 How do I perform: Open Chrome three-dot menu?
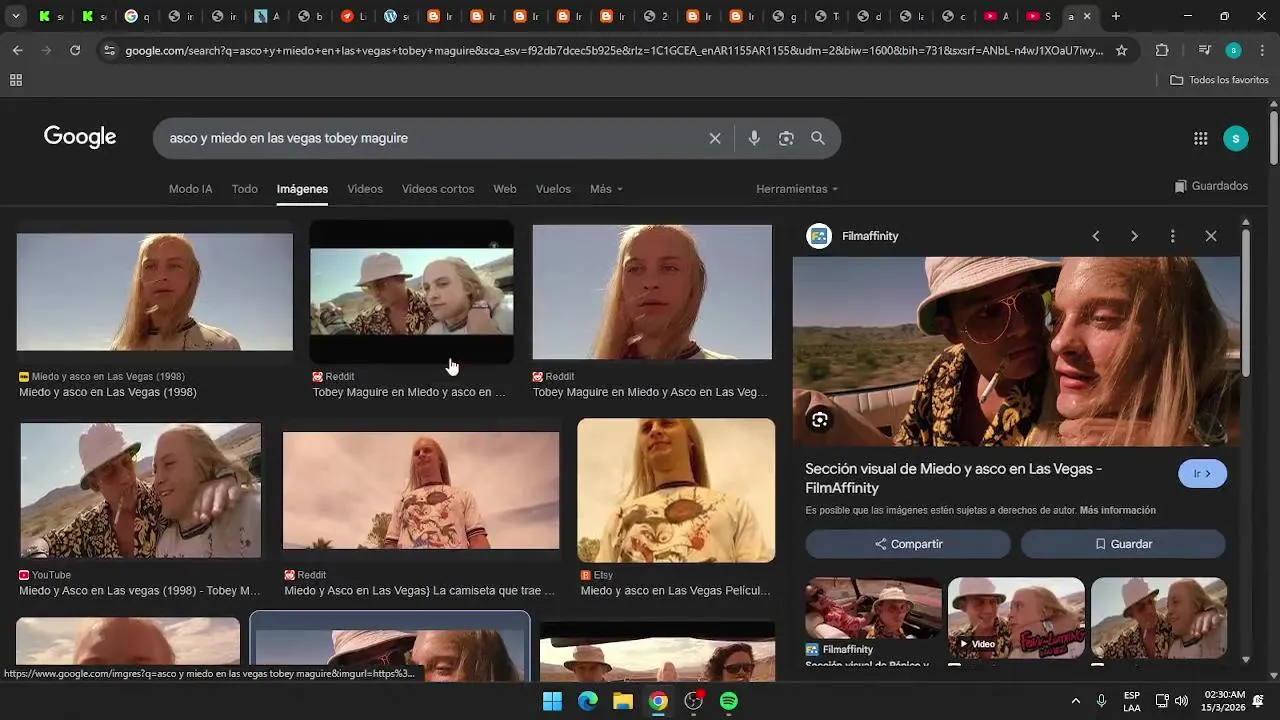click(1261, 50)
